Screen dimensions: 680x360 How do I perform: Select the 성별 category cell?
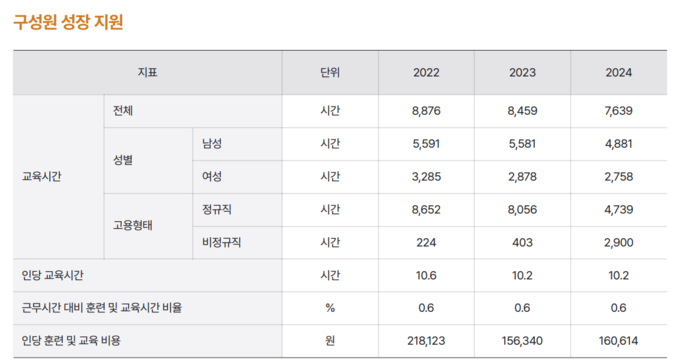point(123,160)
